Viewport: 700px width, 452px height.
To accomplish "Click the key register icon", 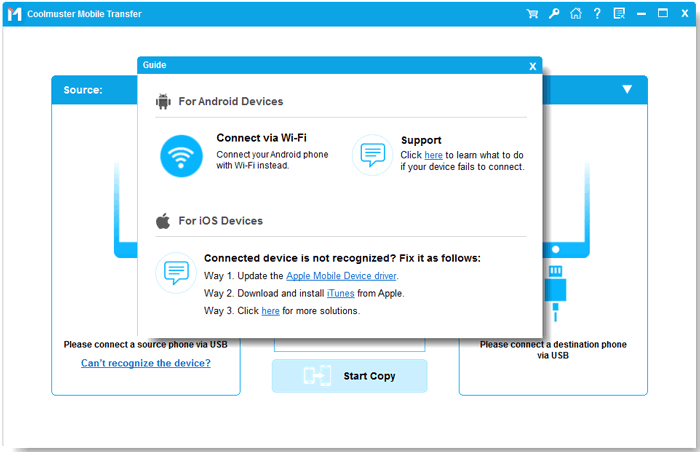I will pos(554,13).
